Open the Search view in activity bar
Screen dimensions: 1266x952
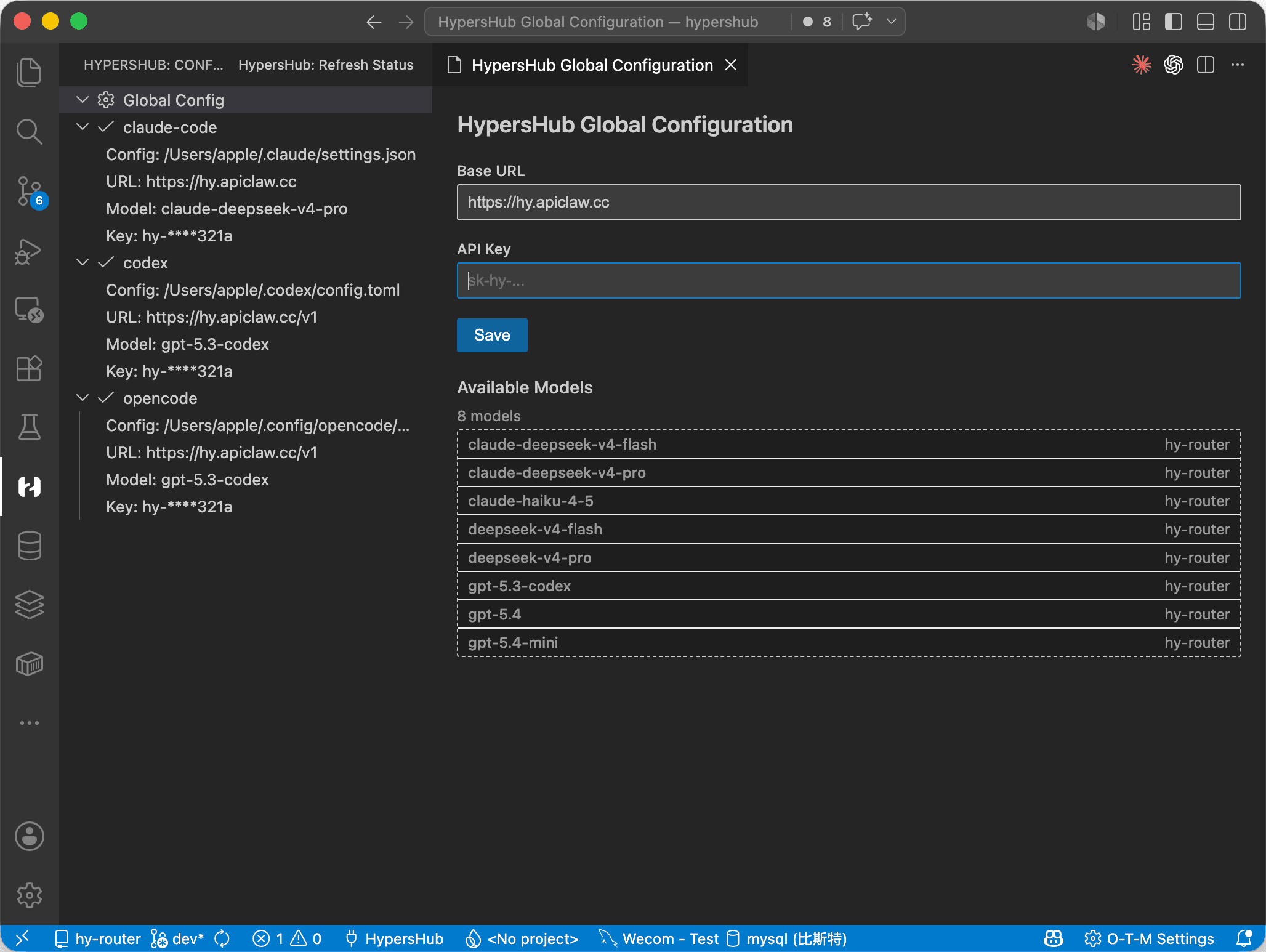pyautogui.click(x=29, y=131)
